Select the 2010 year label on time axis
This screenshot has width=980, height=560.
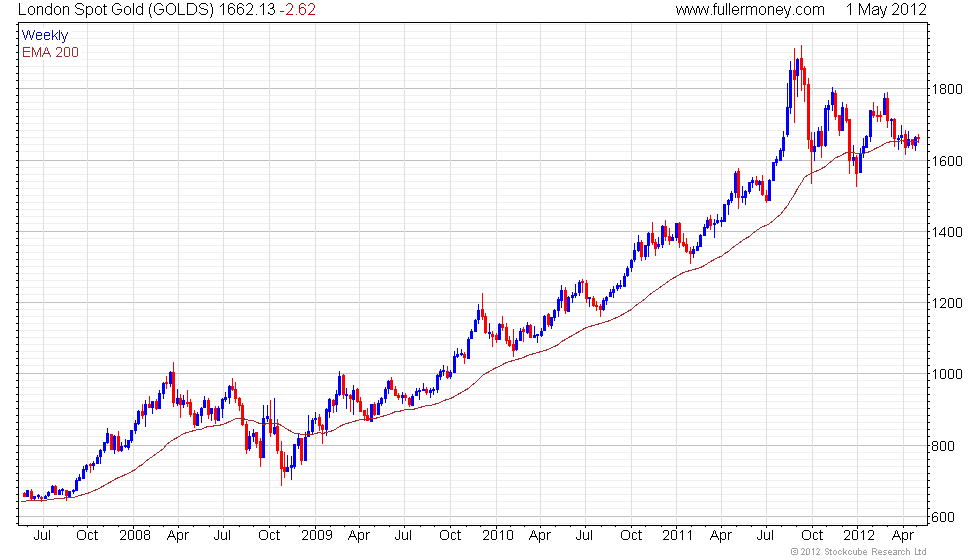click(498, 536)
